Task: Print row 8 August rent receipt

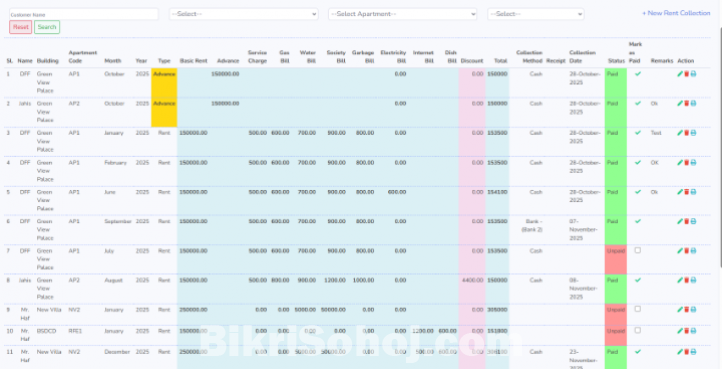Action: click(x=693, y=280)
